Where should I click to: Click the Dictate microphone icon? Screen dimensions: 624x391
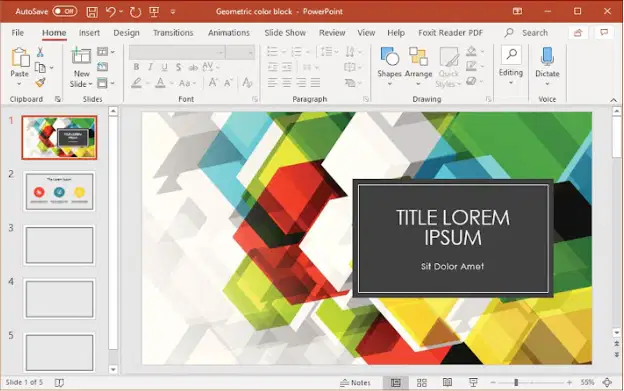(547, 56)
